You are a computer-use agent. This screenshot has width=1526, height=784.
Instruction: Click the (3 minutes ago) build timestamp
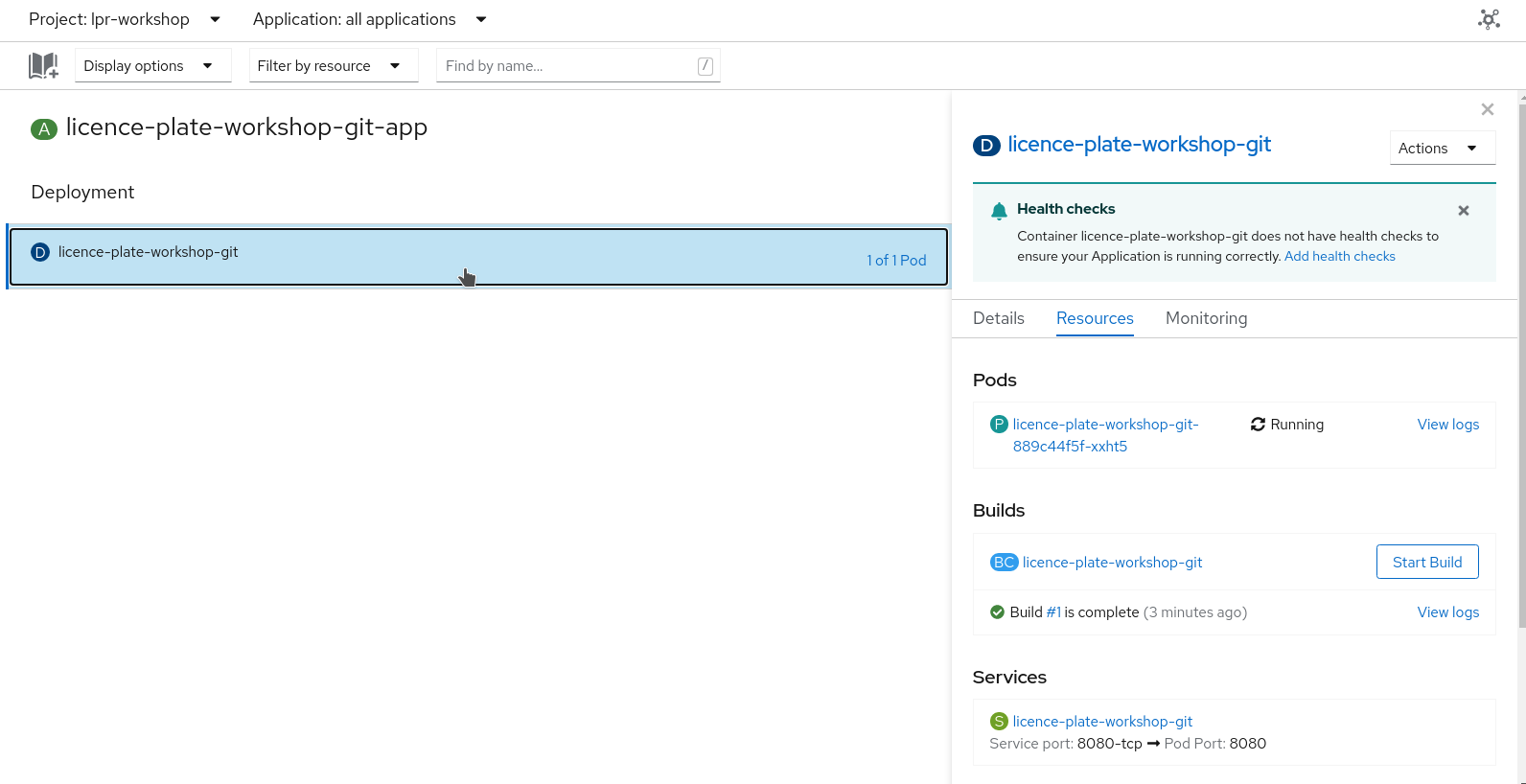coord(1195,612)
